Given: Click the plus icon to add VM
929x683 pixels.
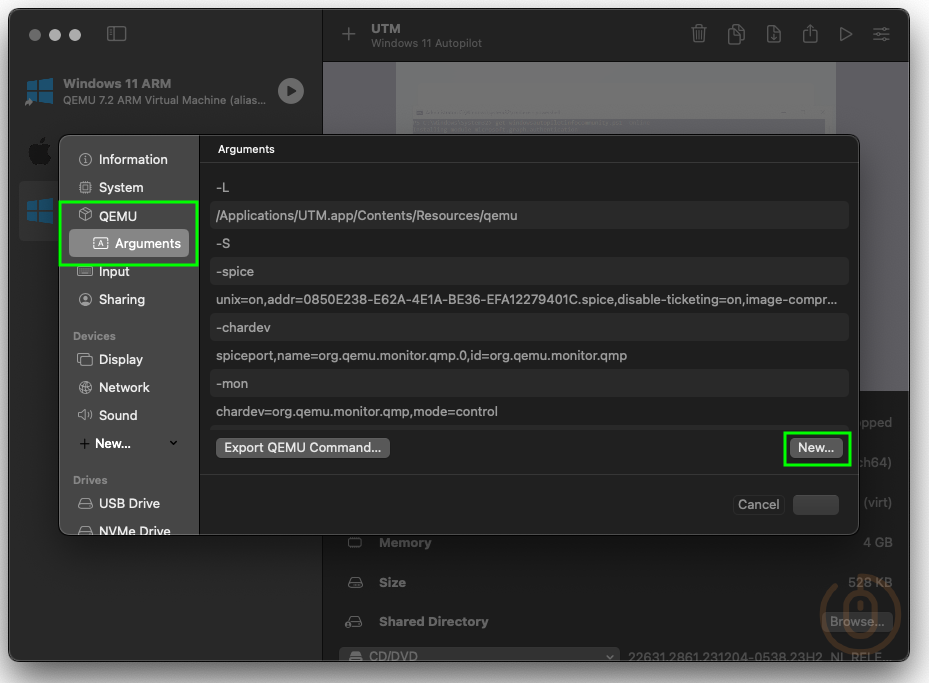Looking at the screenshot, I should point(348,34).
